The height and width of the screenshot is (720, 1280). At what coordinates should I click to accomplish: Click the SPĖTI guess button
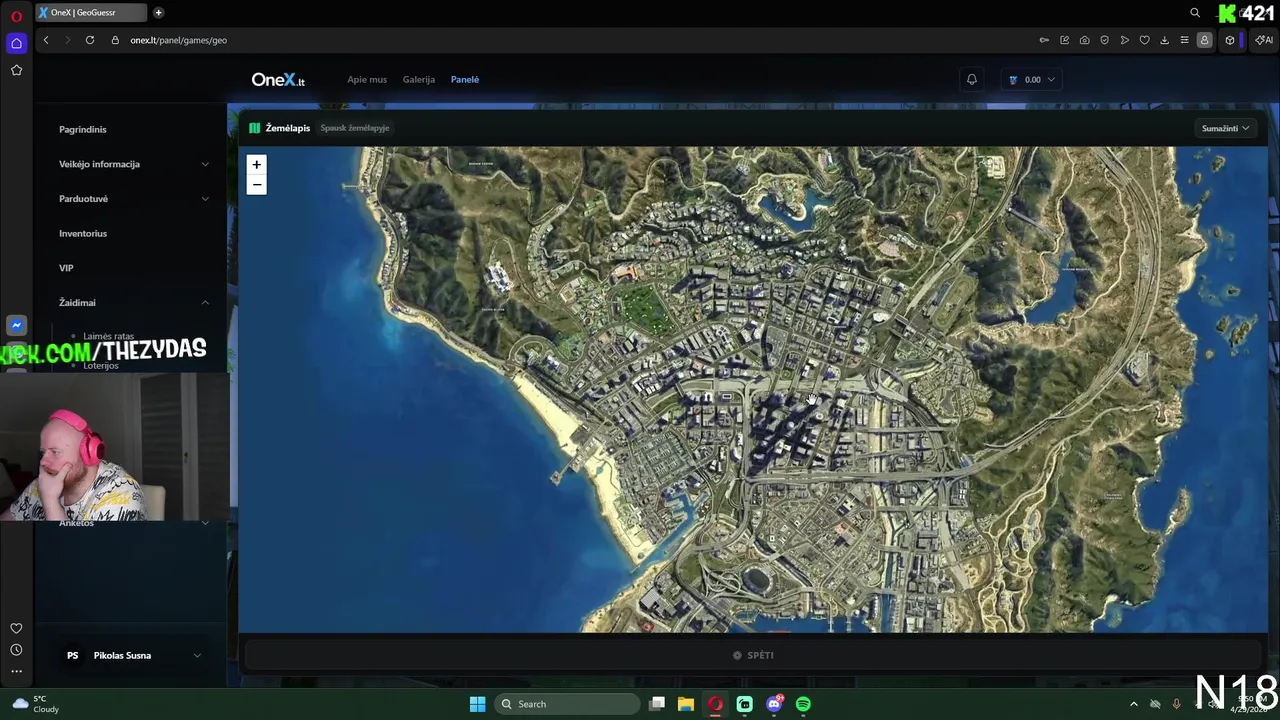753,655
